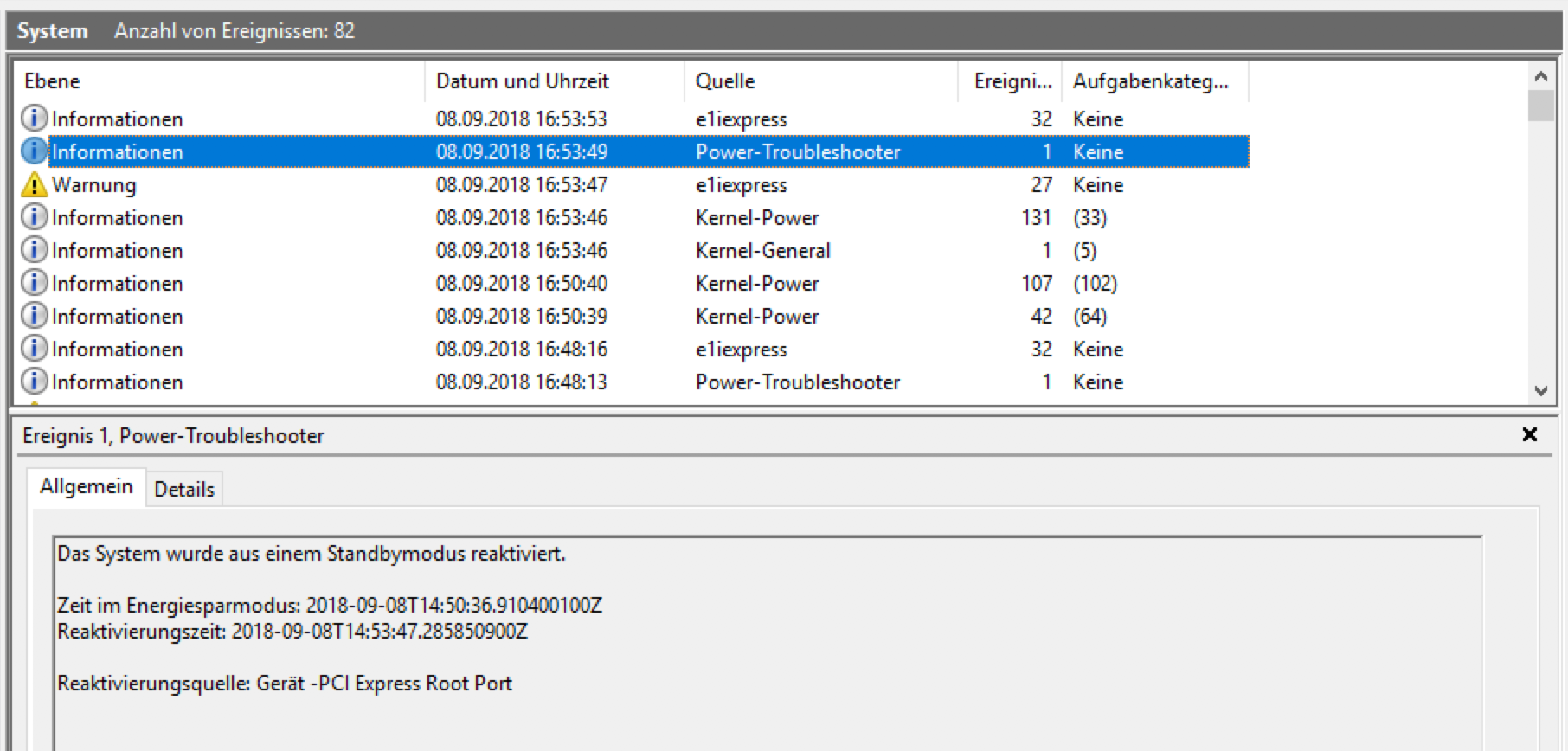Click info icon of Kernel-Power event 131

click(34, 216)
